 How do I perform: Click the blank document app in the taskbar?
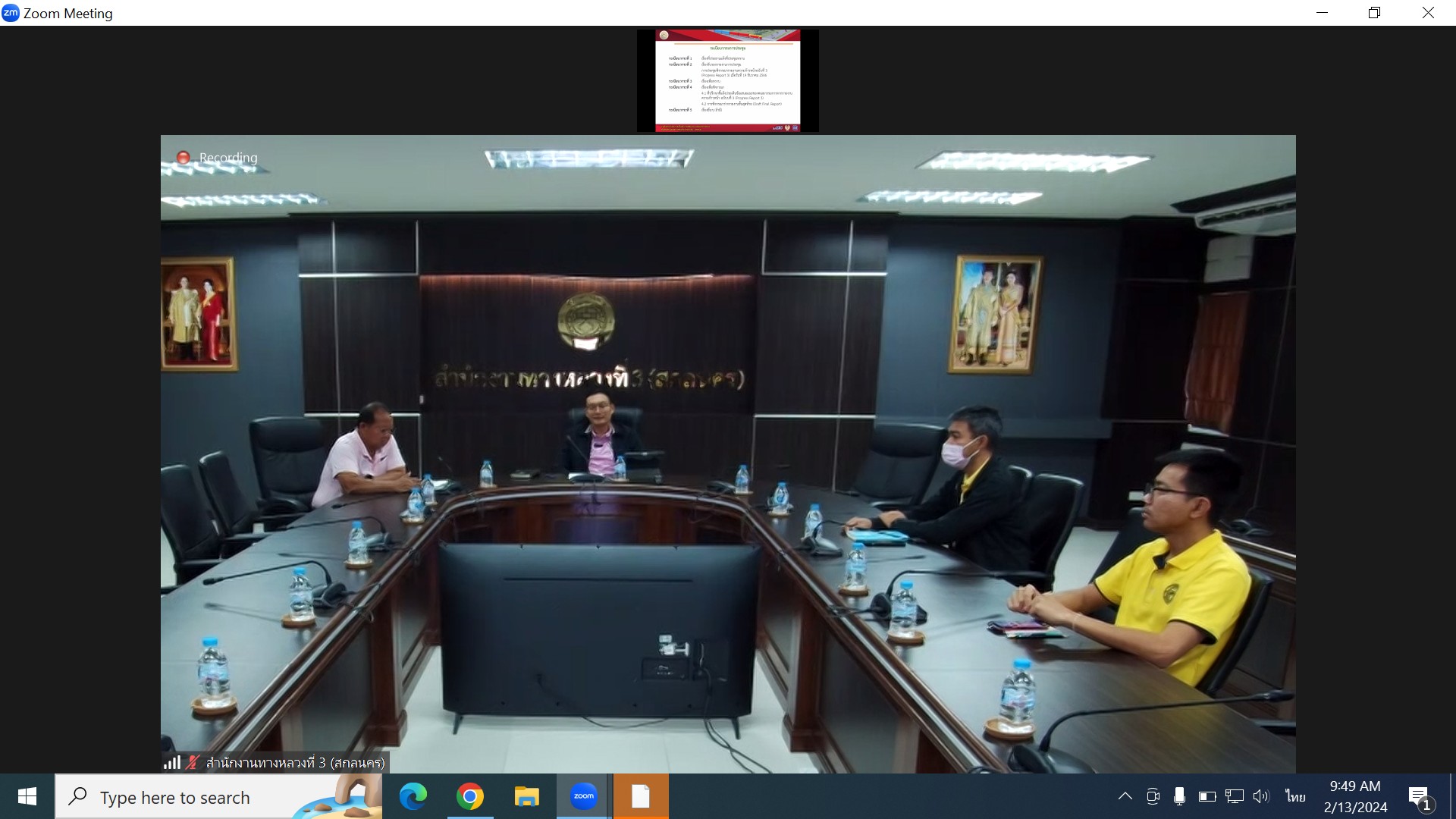[641, 796]
